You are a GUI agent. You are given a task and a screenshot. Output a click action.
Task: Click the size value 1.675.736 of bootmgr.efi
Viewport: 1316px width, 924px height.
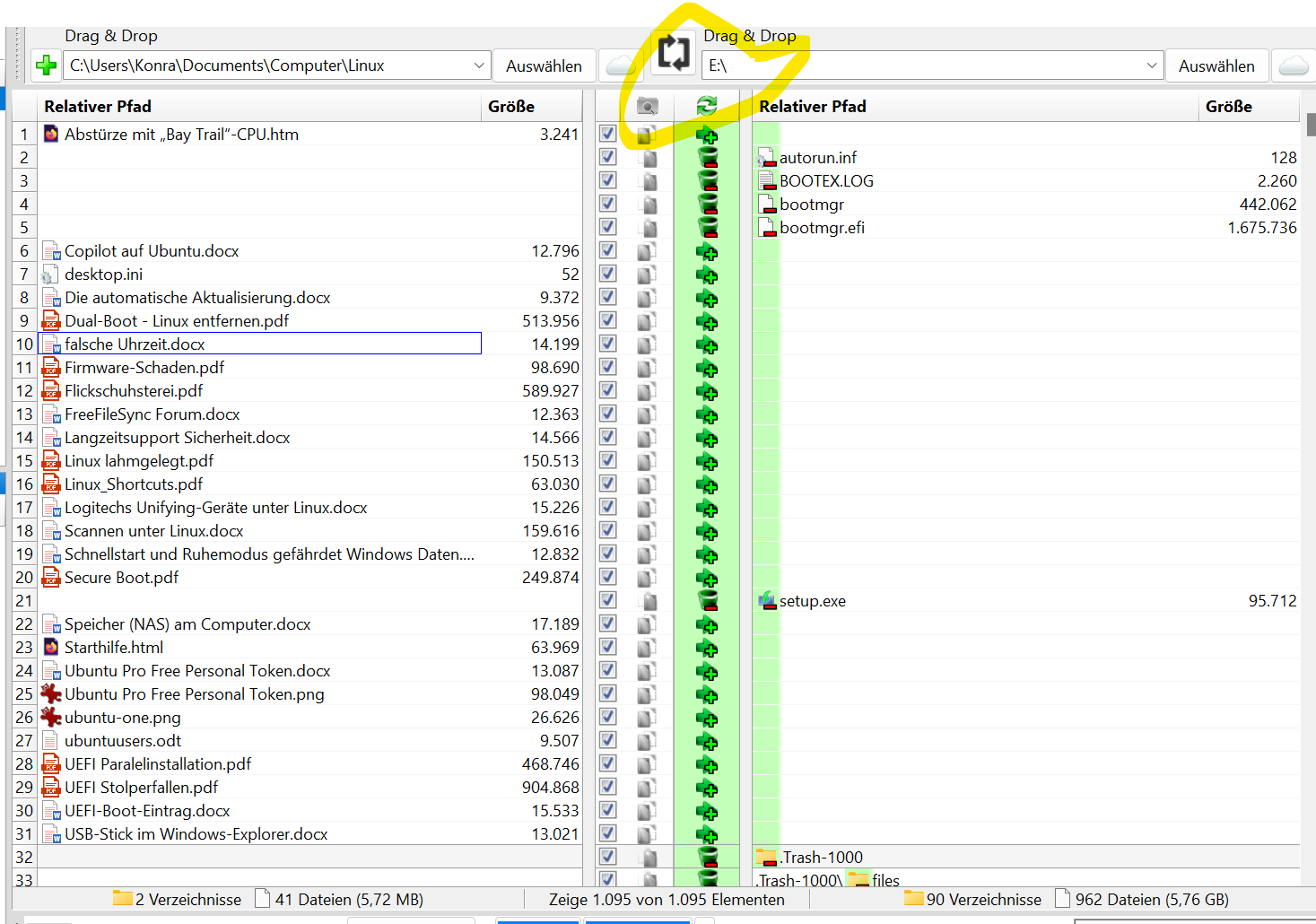(1262, 228)
